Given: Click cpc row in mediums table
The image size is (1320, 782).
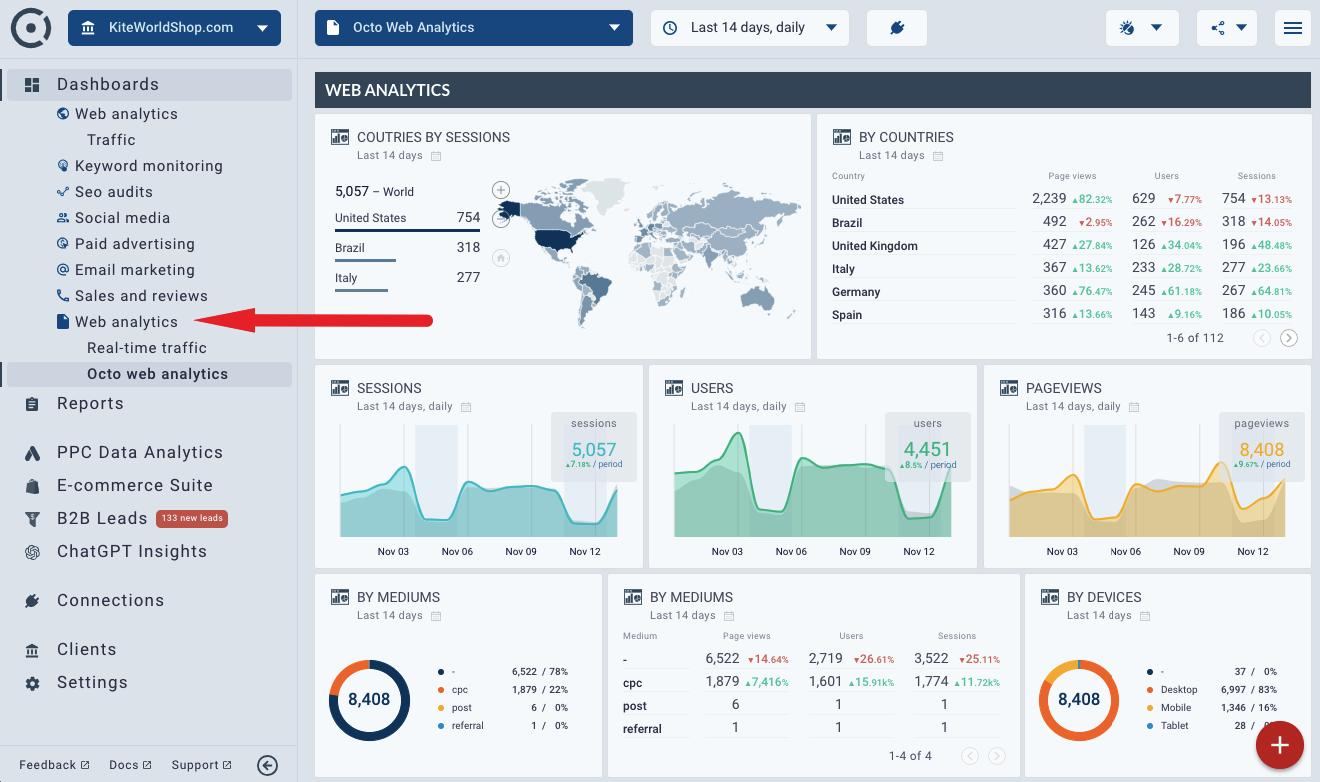Looking at the screenshot, I should pos(812,682).
